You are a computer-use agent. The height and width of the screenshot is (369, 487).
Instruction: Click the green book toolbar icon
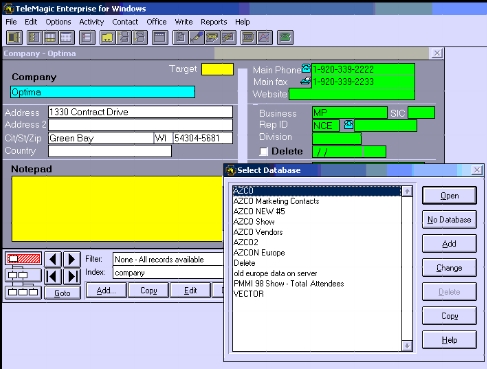tap(285, 37)
